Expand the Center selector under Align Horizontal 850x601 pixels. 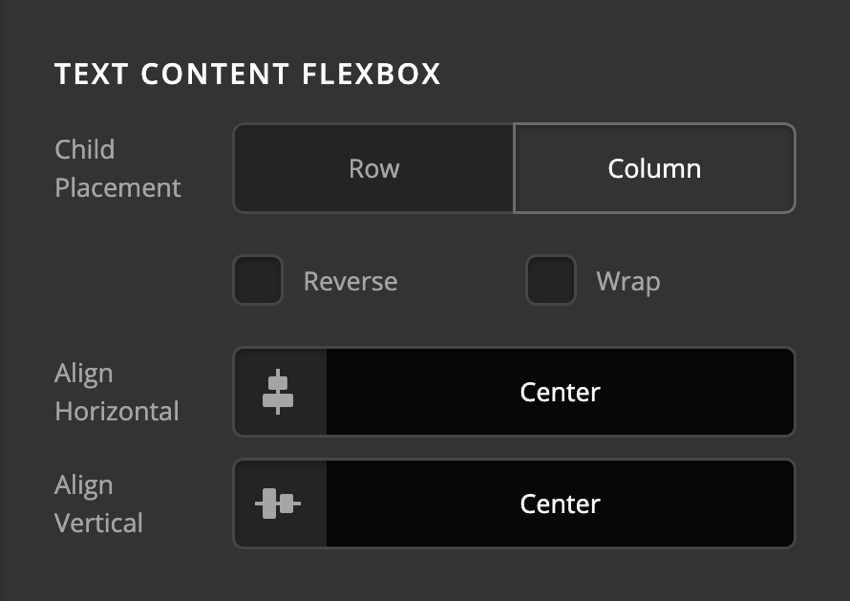pyautogui.click(x=560, y=392)
